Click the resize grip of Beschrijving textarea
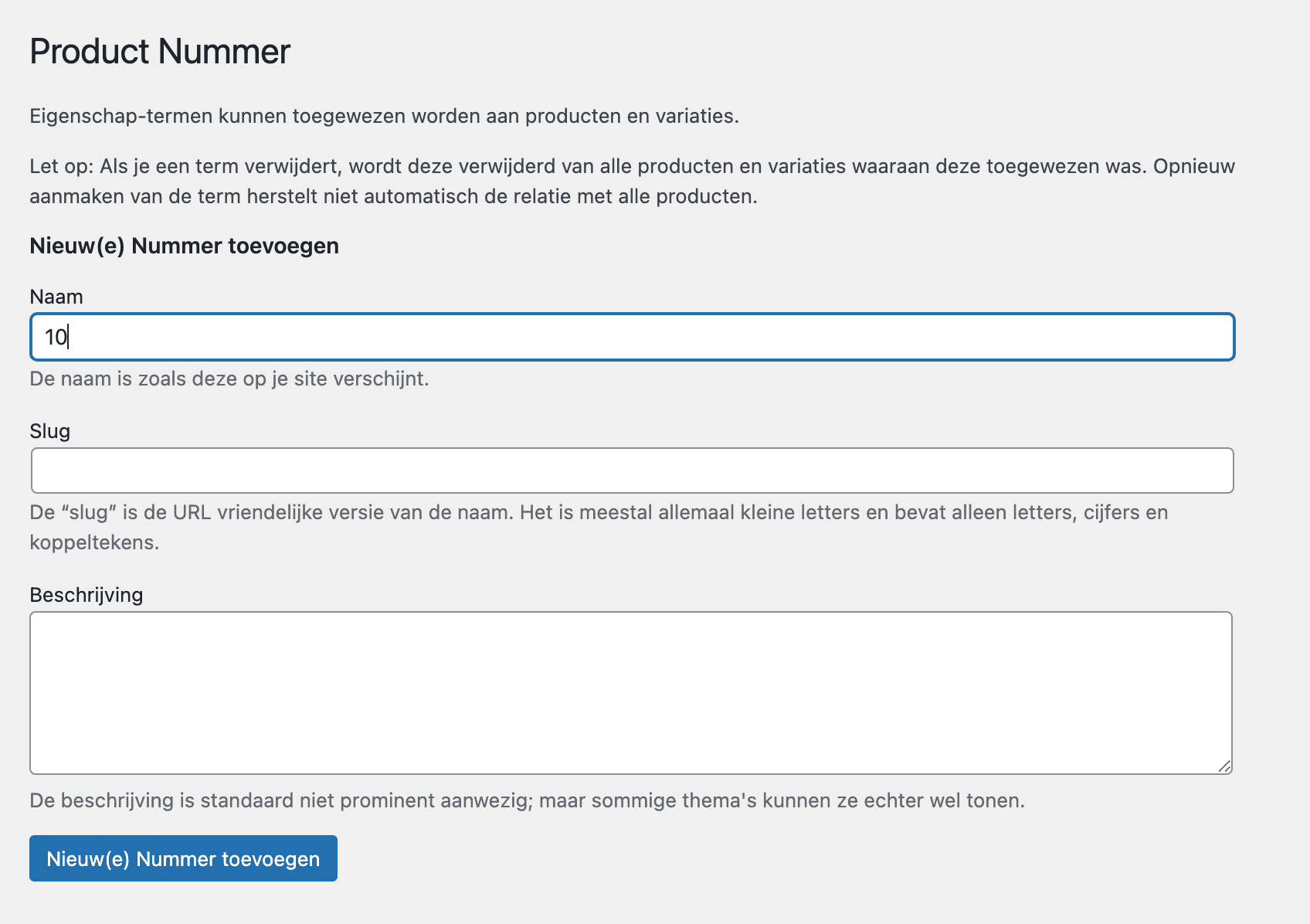 1223,766
